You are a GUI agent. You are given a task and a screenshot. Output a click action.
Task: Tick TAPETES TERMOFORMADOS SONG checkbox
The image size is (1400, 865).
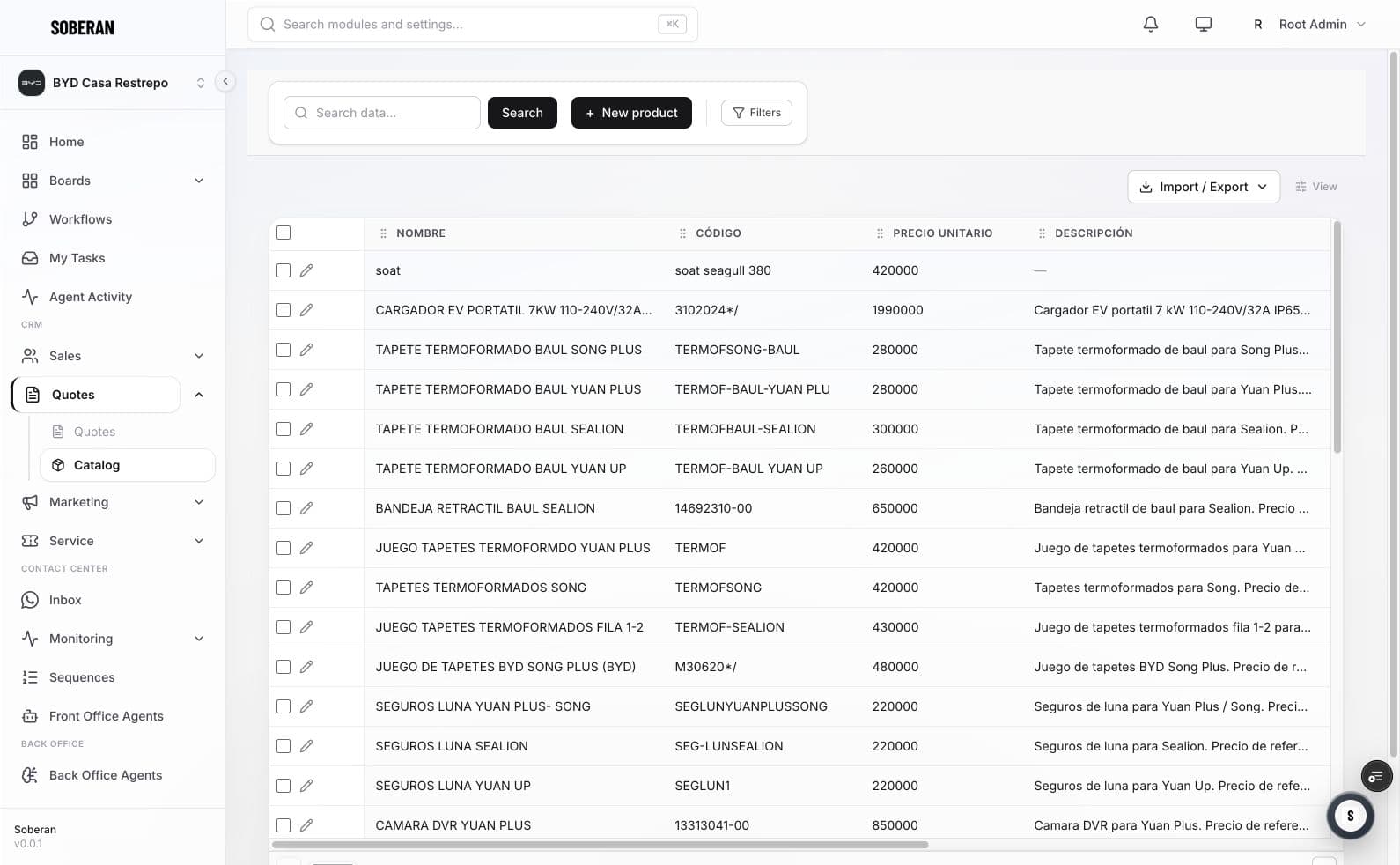point(284,588)
